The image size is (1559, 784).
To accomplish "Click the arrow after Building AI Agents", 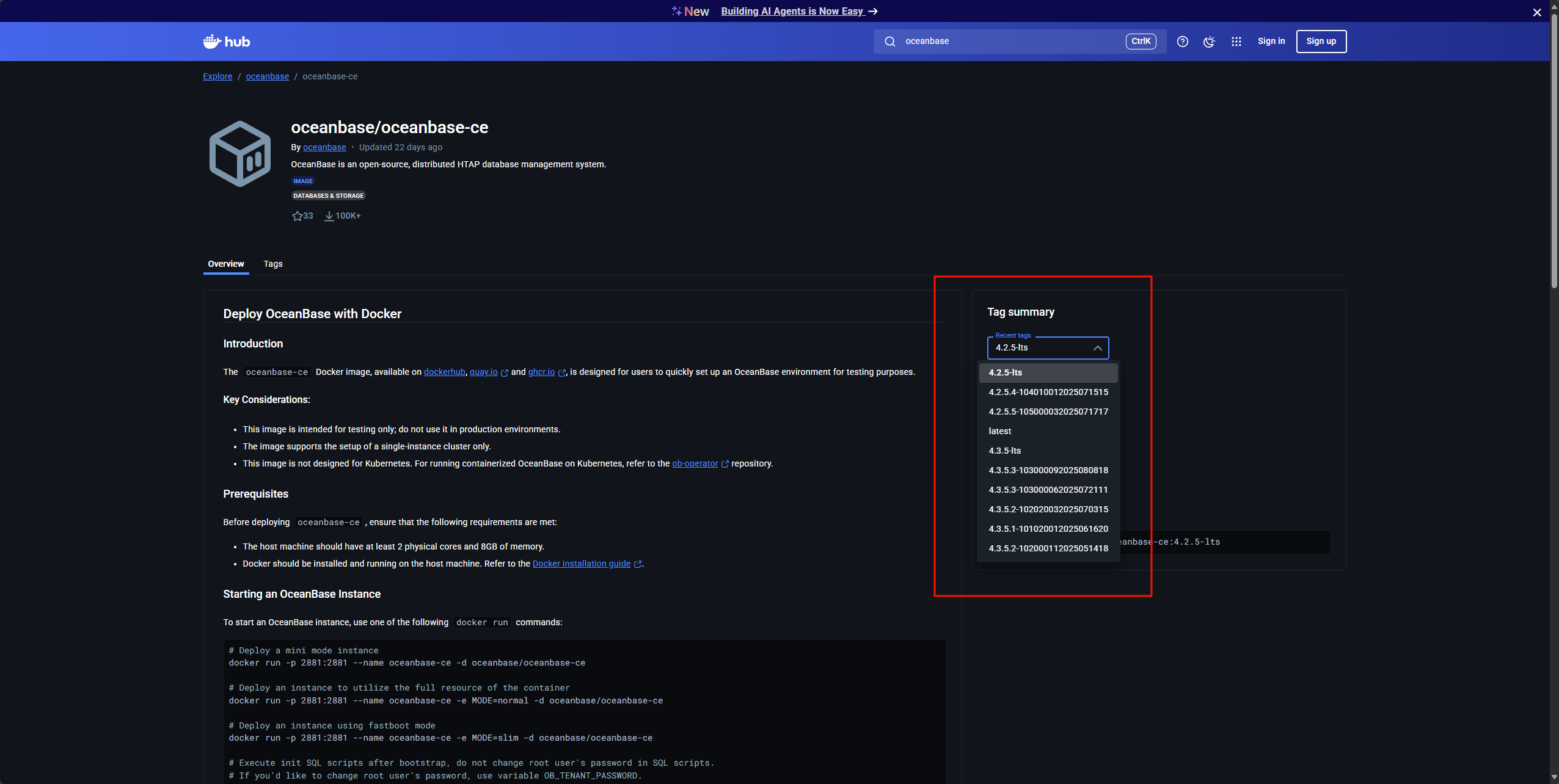I will (x=873, y=11).
